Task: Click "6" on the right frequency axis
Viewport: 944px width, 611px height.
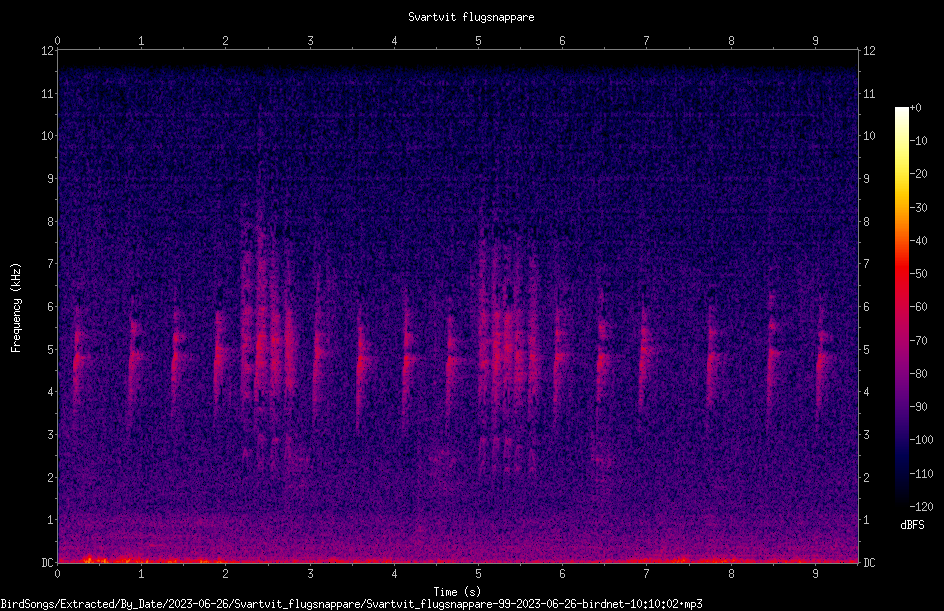Action: coord(866,306)
